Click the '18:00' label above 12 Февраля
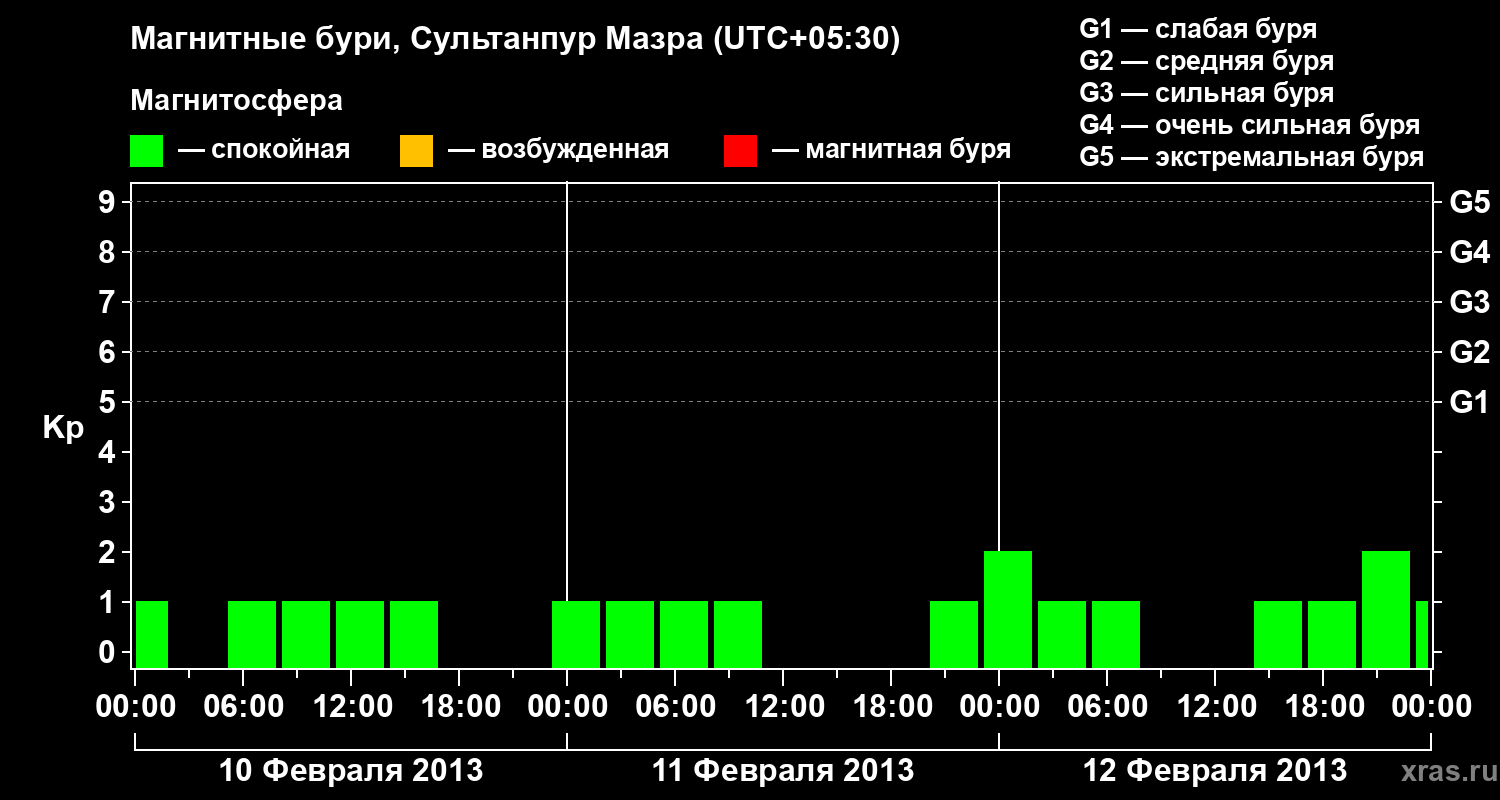1500x800 pixels. [x=1323, y=707]
